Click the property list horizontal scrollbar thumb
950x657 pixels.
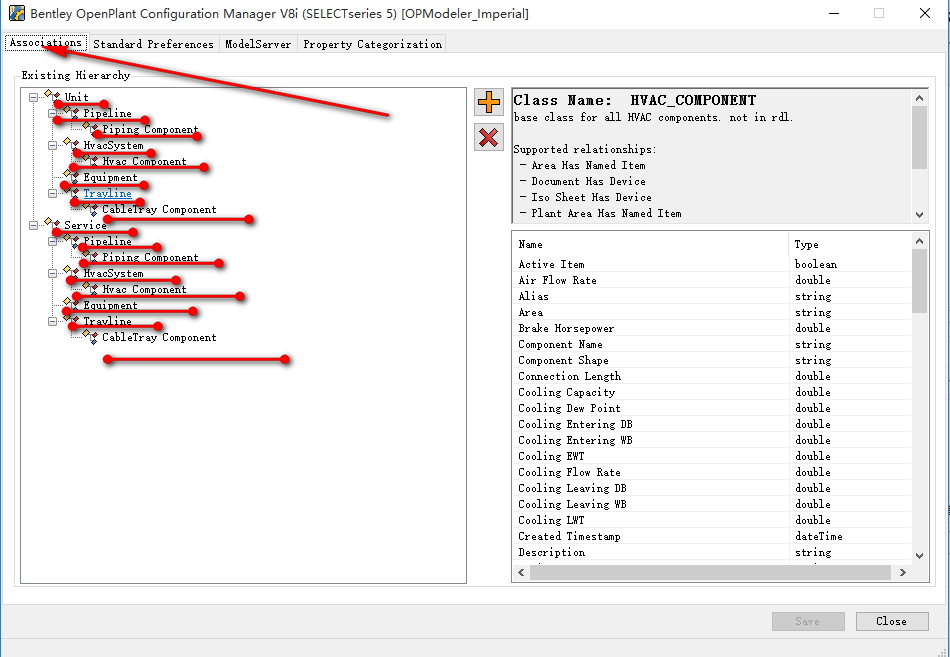click(x=710, y=572)
